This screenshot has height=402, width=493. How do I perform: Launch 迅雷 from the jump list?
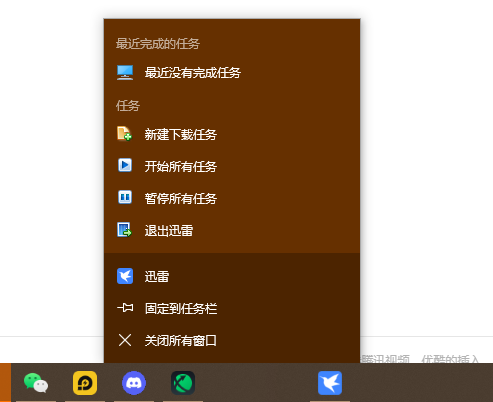pos(232,276)
